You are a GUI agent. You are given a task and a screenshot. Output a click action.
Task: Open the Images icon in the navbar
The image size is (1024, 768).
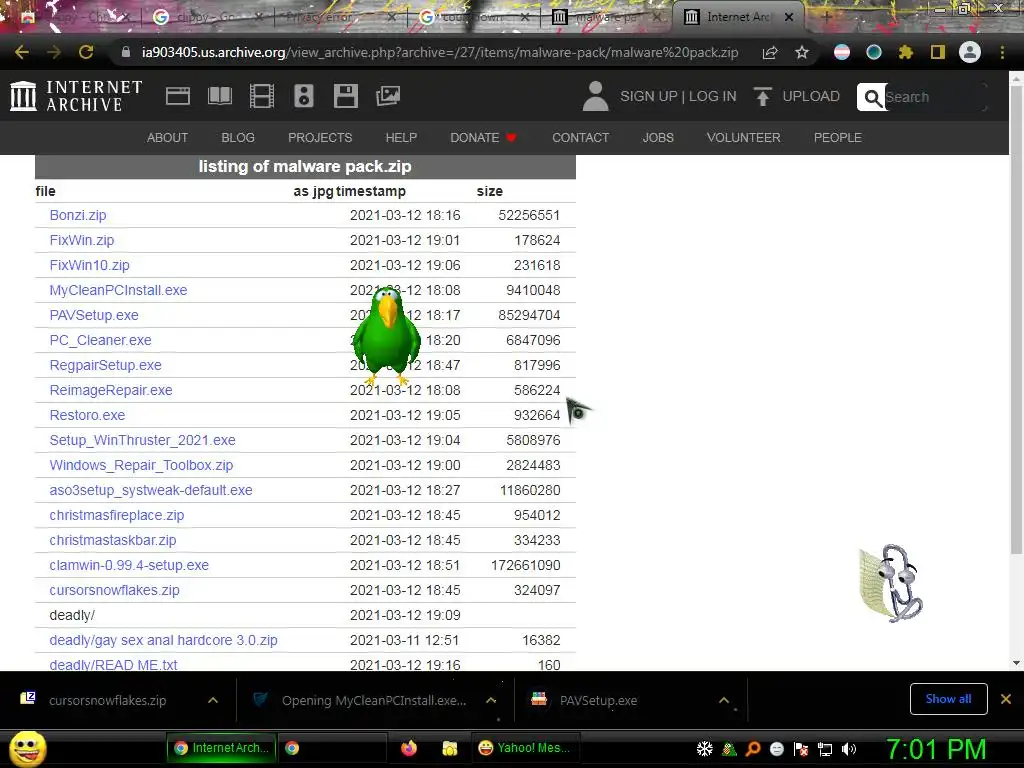388,96
